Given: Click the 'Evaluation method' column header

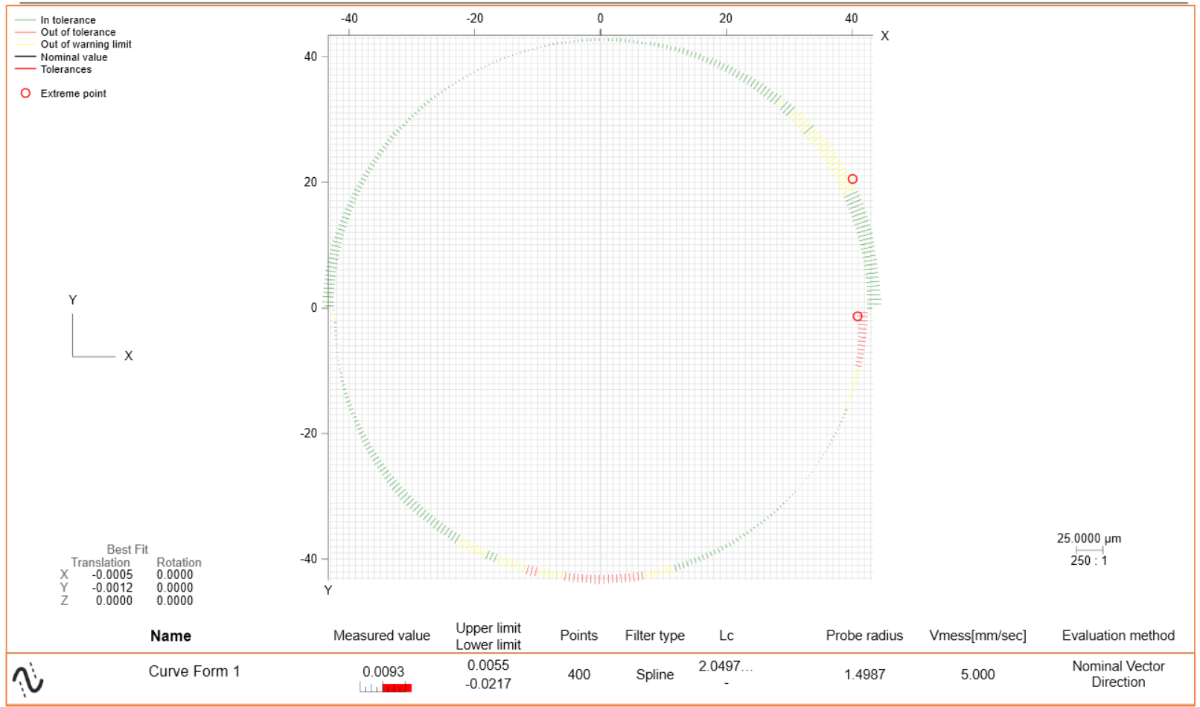Looking at the screenshot, I should point(1118,636).
